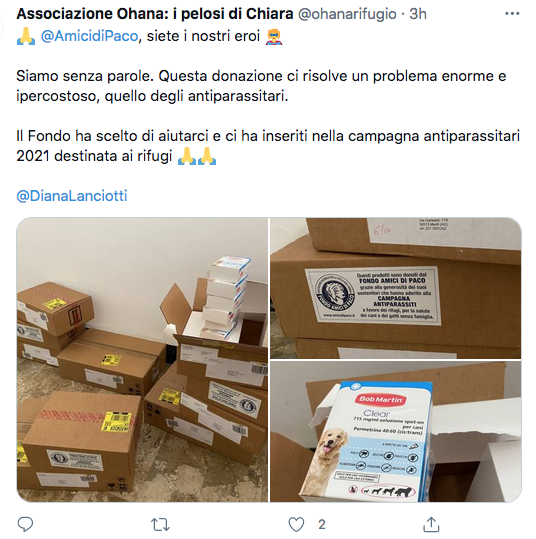Open the three-dot more options menu

coord(512,14)
